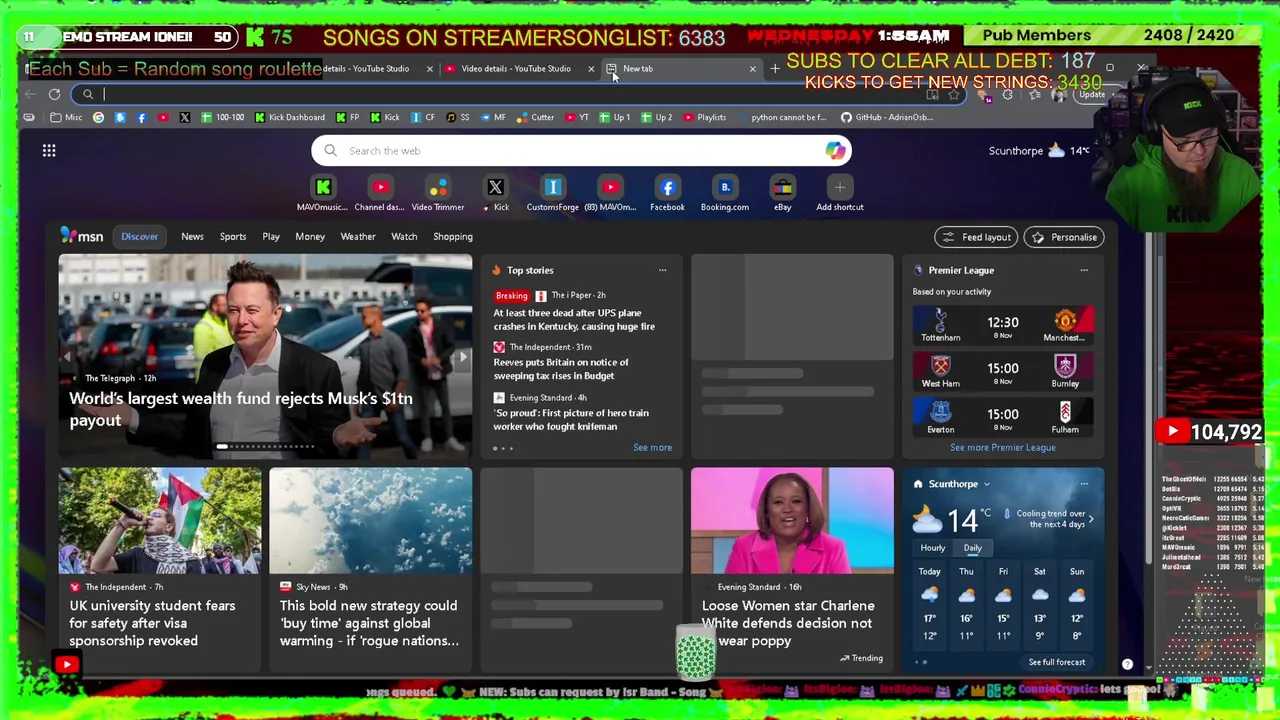Open the West Ham vs Burnley fixture
This screenshot has width=1280, height=720.
[1003, 371]
